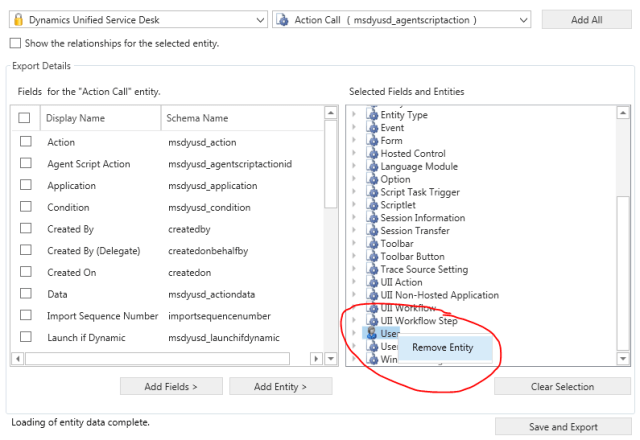The width and height of the screenshot is (640, 440).
Task: Check the Import Sequence Number field checkbox
Action: 26,315
